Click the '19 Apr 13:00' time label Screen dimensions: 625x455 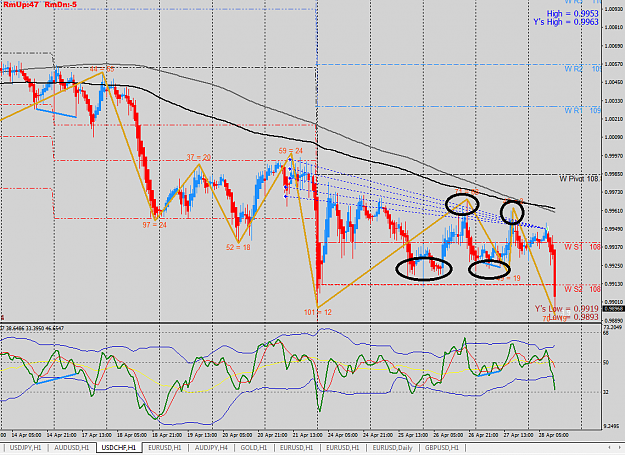tap(202, 435)
